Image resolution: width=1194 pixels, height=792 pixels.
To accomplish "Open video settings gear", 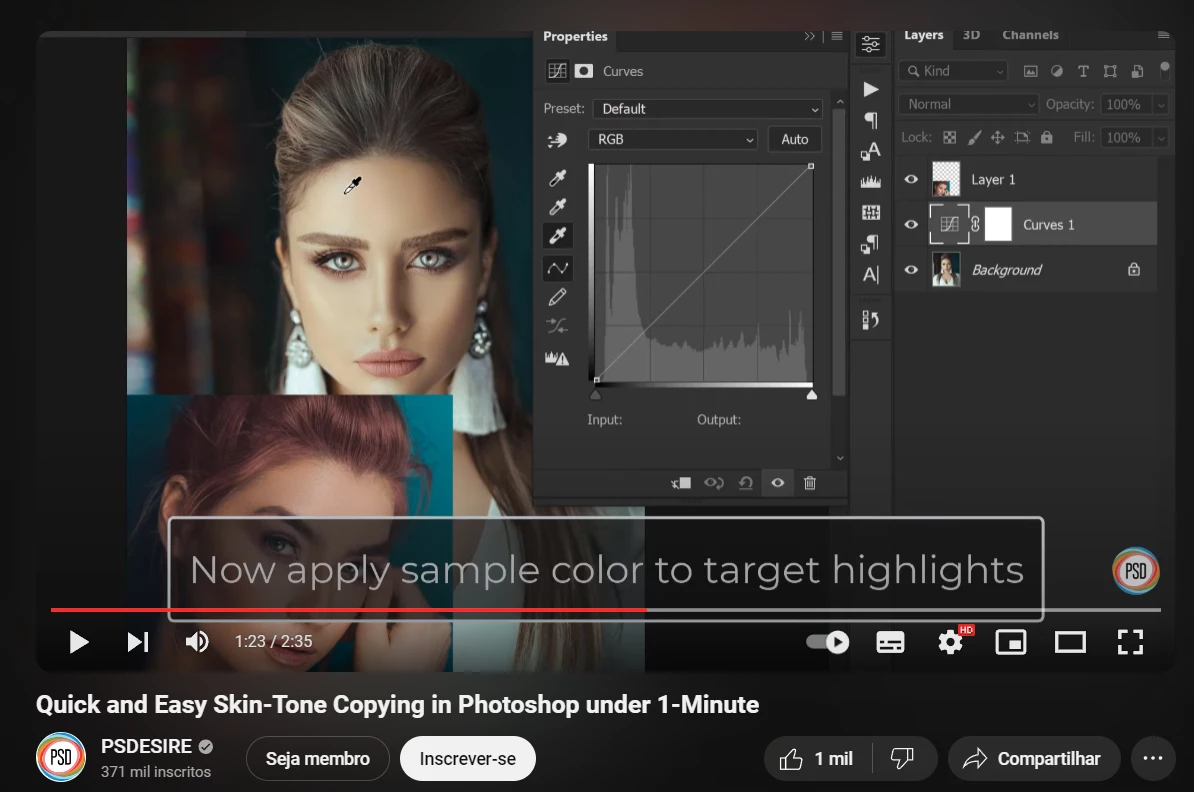I will point(950,643).
